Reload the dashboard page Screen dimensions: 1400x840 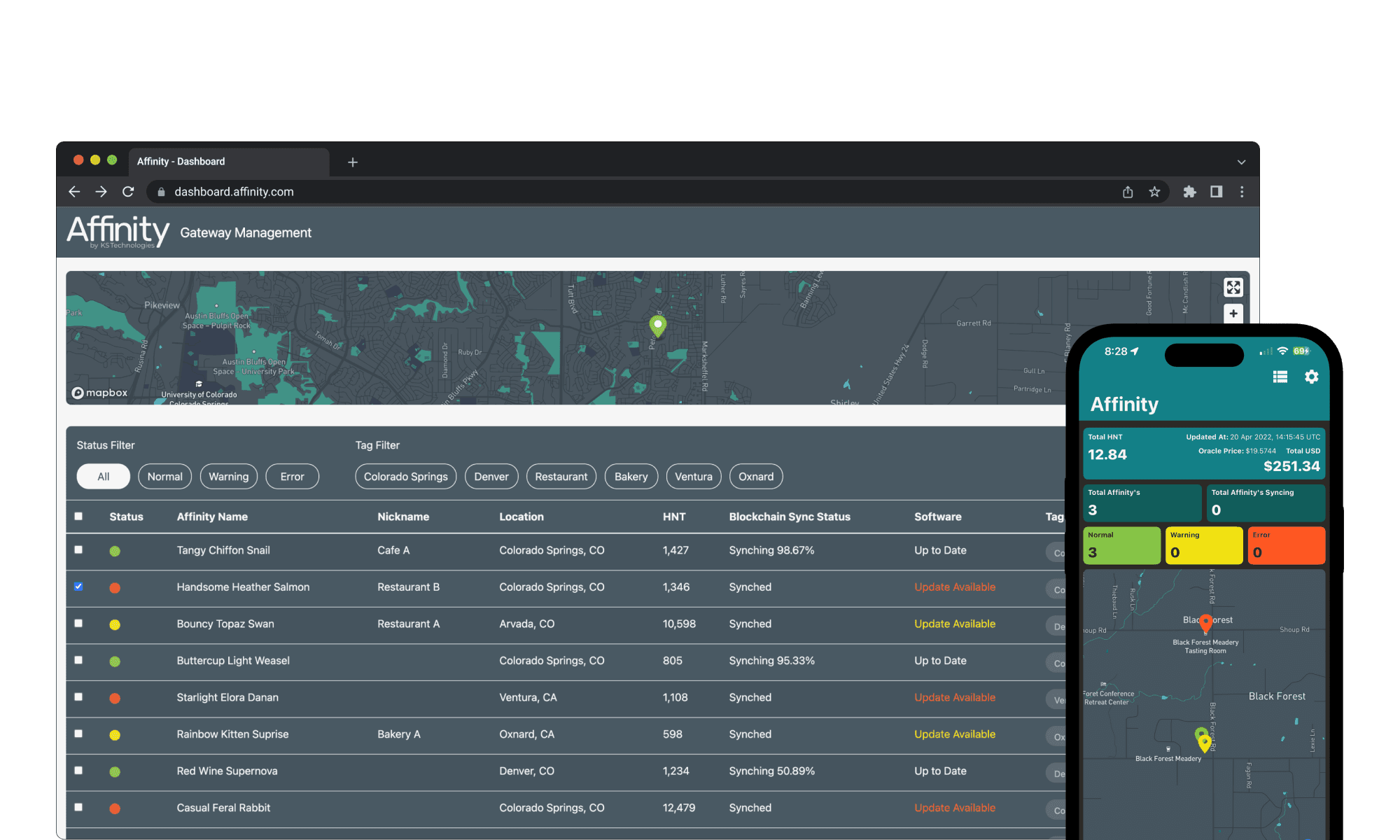coord(128,192)
